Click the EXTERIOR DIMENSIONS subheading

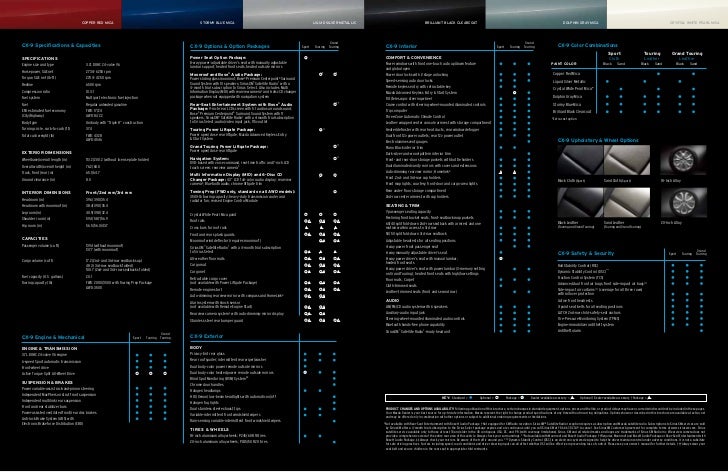[46, 152]
